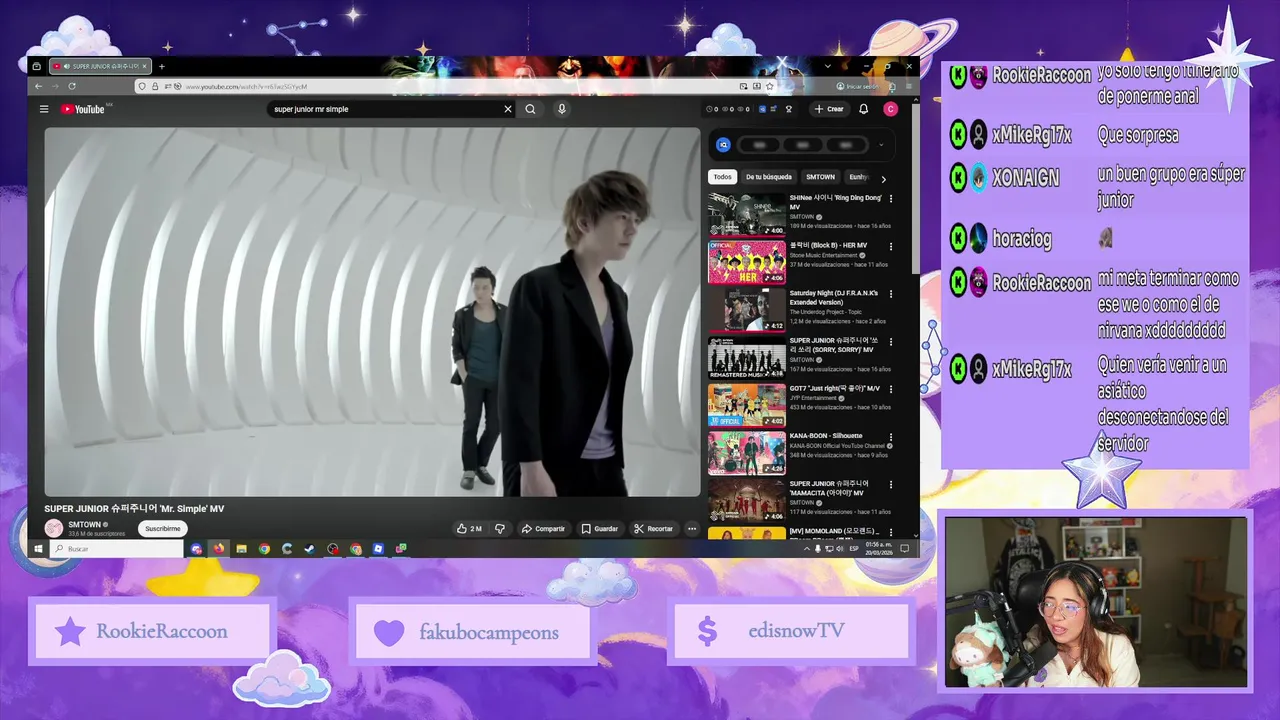Open File Explorer from the taskbar
The width and height of the screenshot is (1280, 720).
point(241,549)
